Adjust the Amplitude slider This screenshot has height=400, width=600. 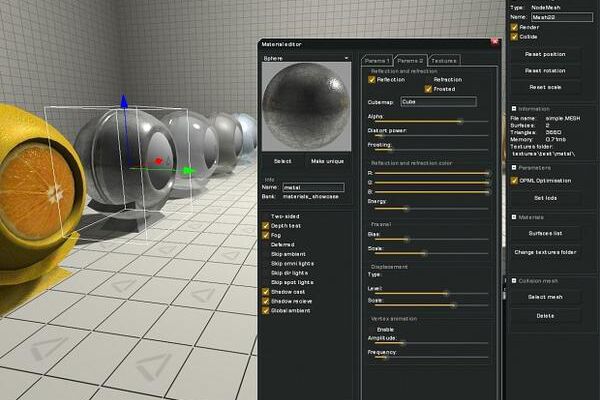(431, 343)
